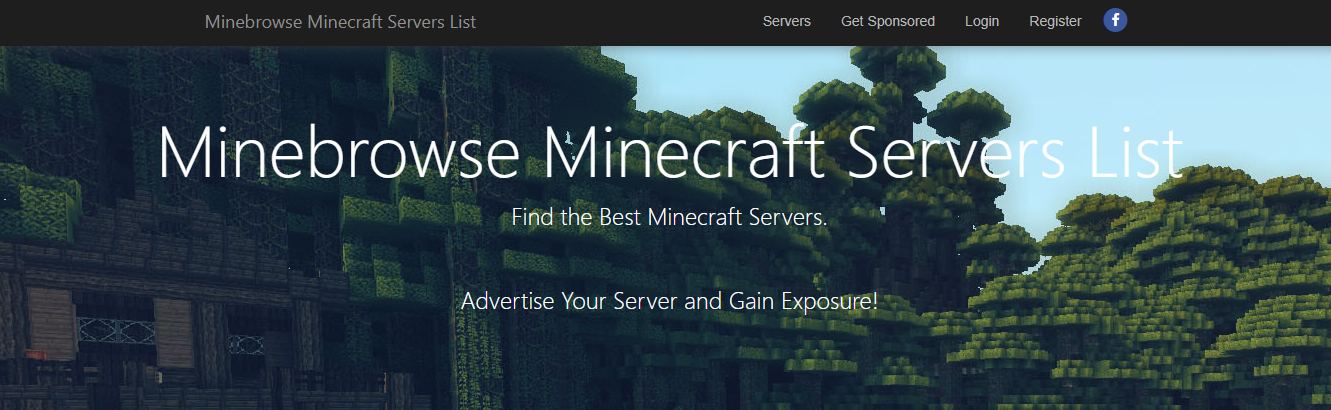Click the large Minebrowse Minecraft Servers List heading
This screenshot has width=1331, height=410.
click(670, 152)
